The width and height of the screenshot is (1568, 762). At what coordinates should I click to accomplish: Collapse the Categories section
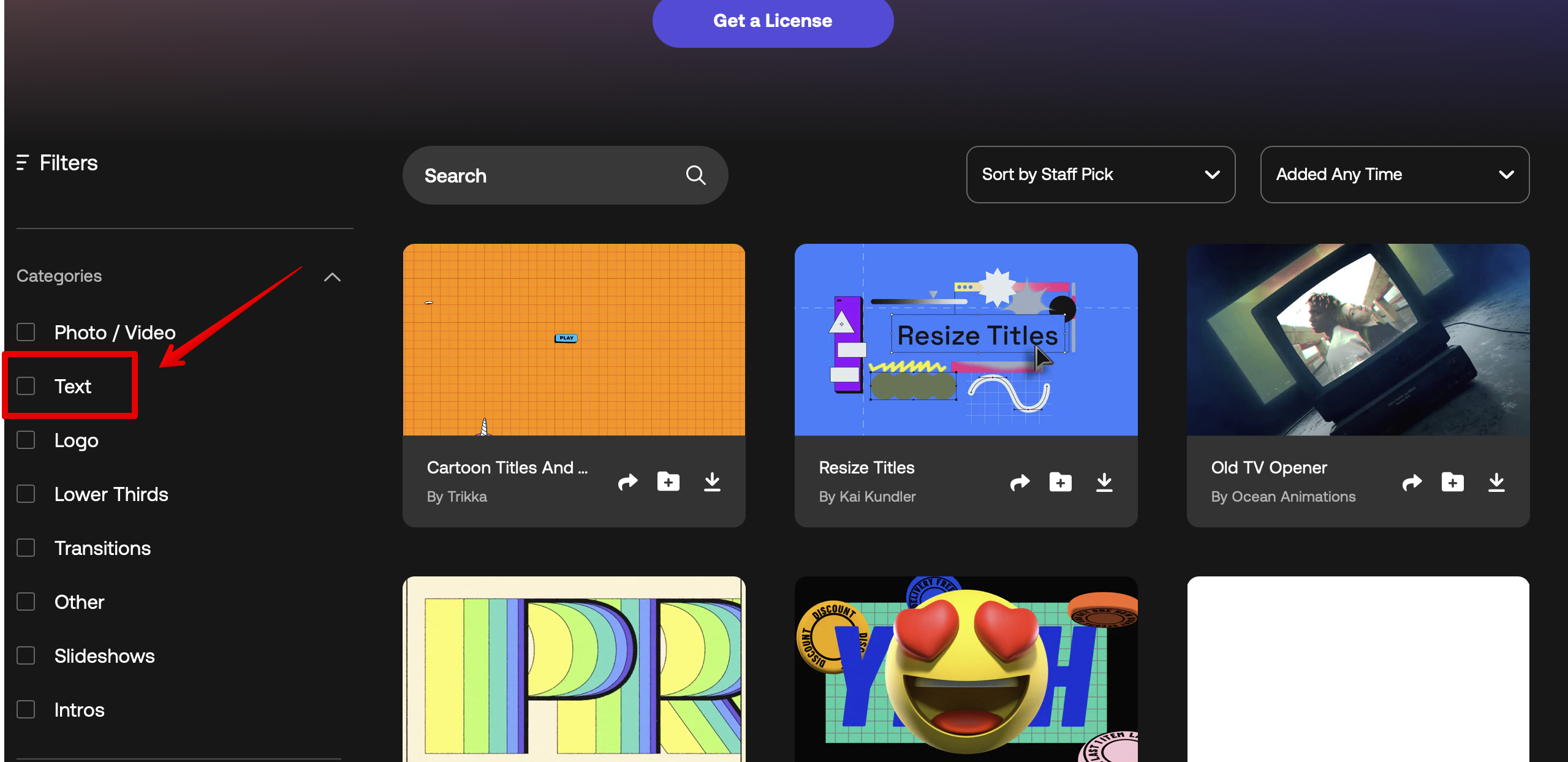[332, 277]
